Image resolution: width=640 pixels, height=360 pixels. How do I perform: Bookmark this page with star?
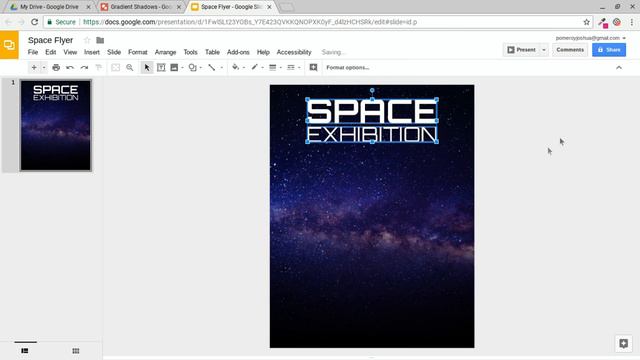pos(587,22)
